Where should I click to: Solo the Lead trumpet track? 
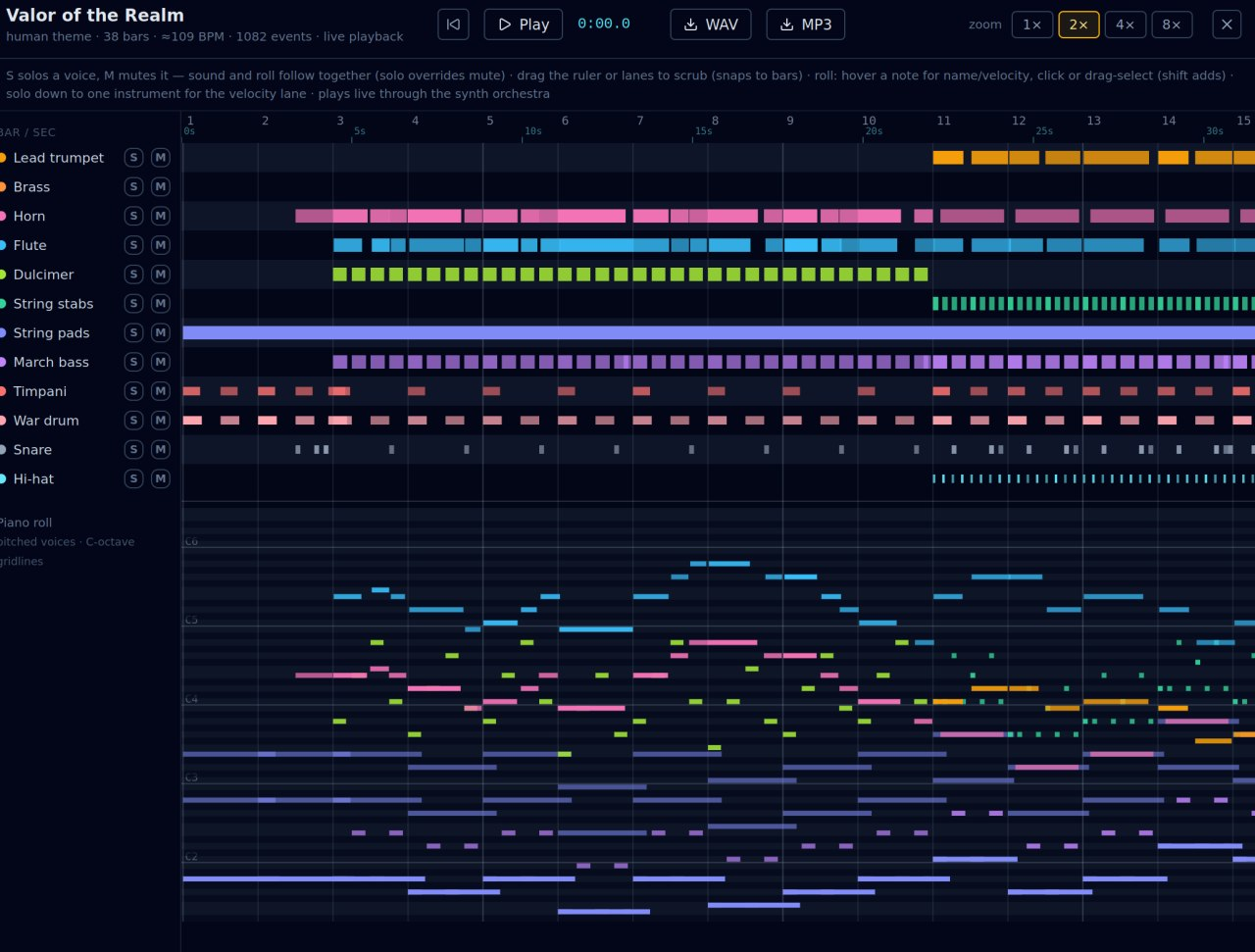[133, 158]
